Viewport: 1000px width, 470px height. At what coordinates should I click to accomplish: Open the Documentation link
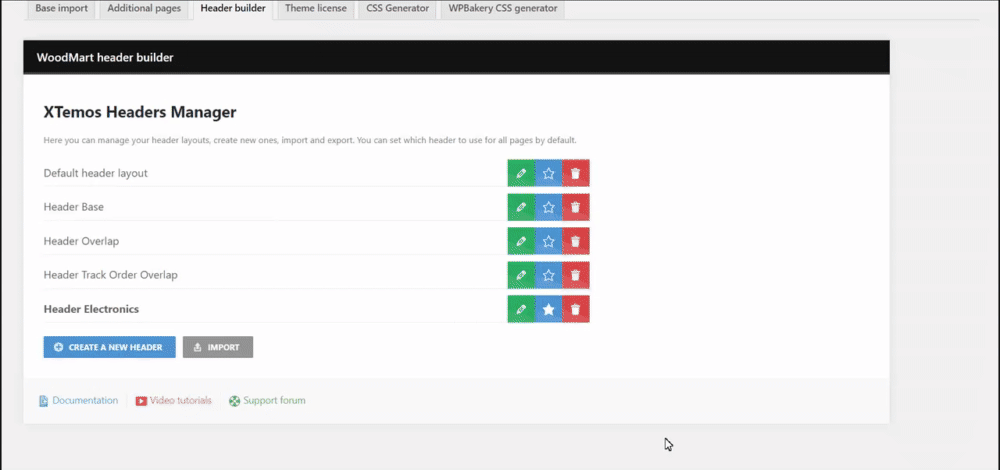tap(78, 400)
